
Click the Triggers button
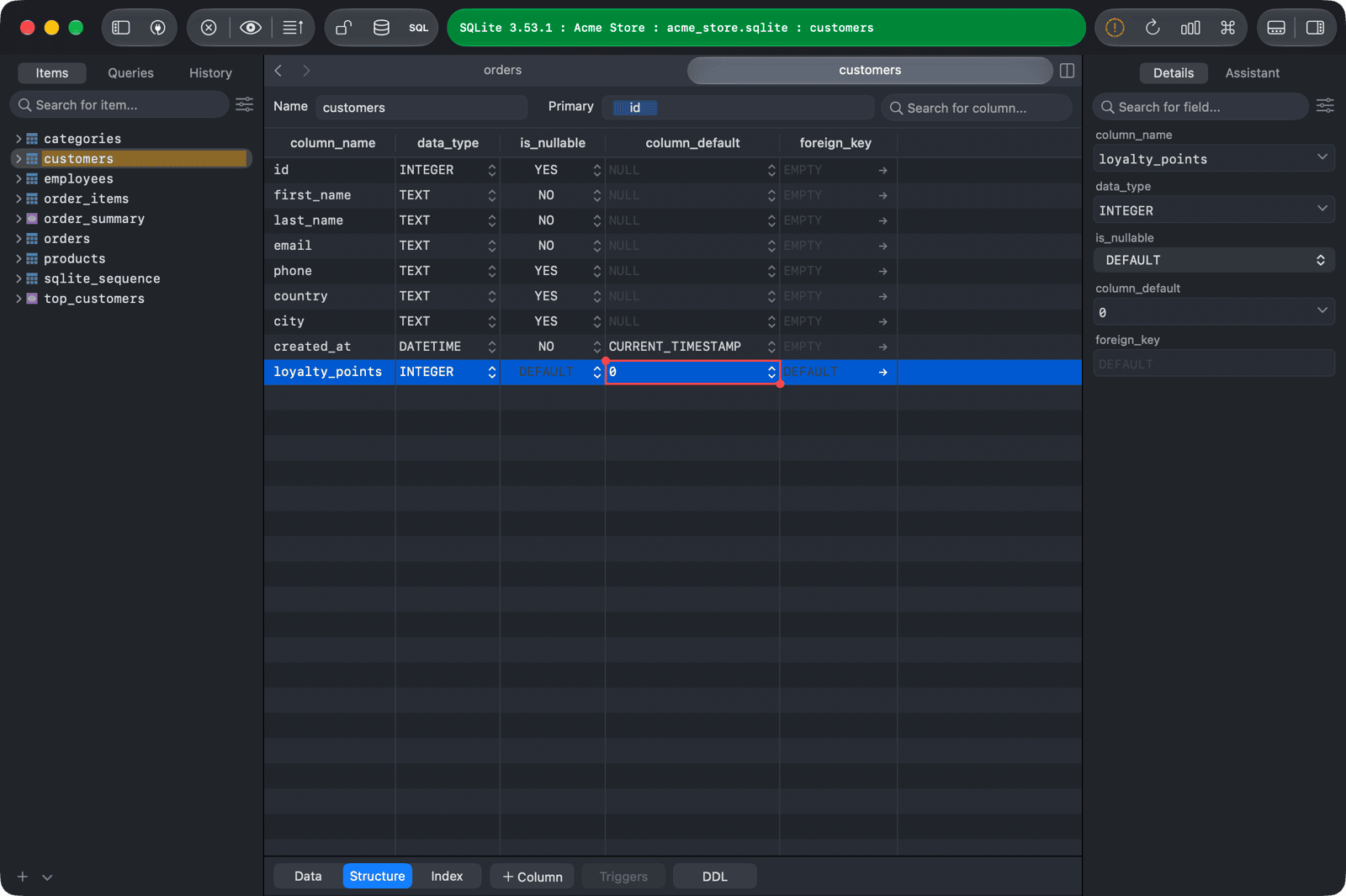click(623, 876)
